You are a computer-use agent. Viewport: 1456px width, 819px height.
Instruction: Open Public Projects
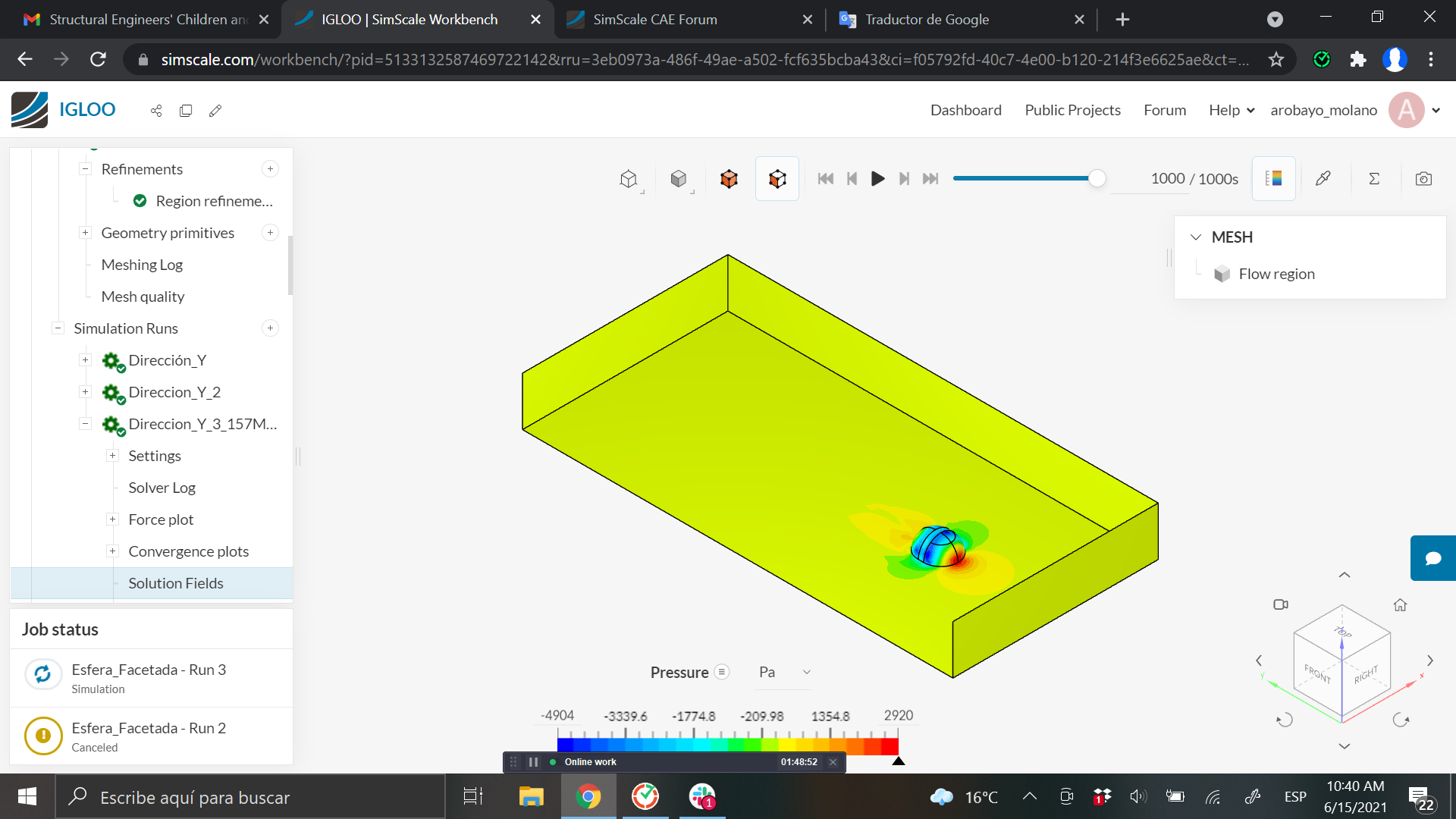1072,110
